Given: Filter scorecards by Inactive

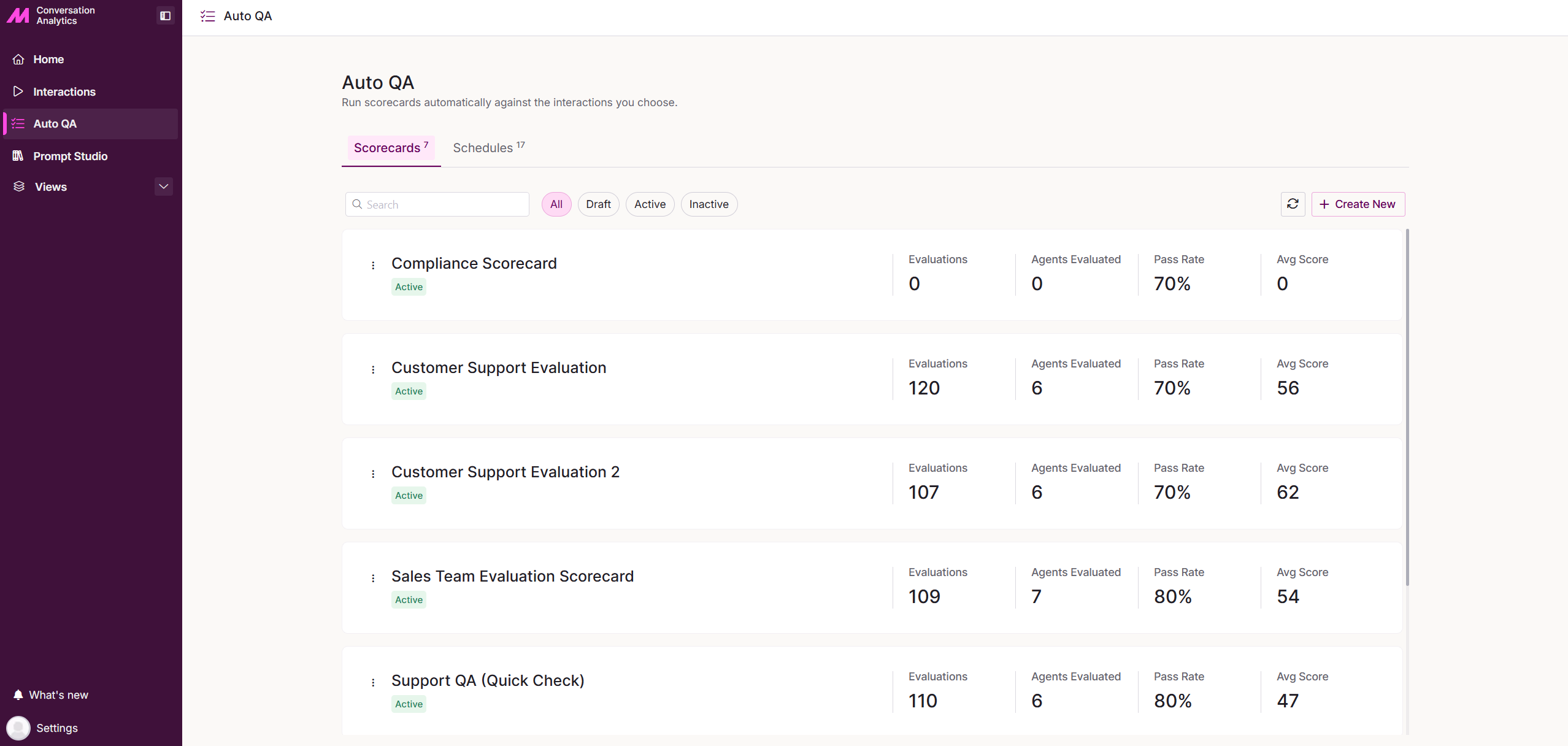Looking at the screenshot, I should [709, 204].
